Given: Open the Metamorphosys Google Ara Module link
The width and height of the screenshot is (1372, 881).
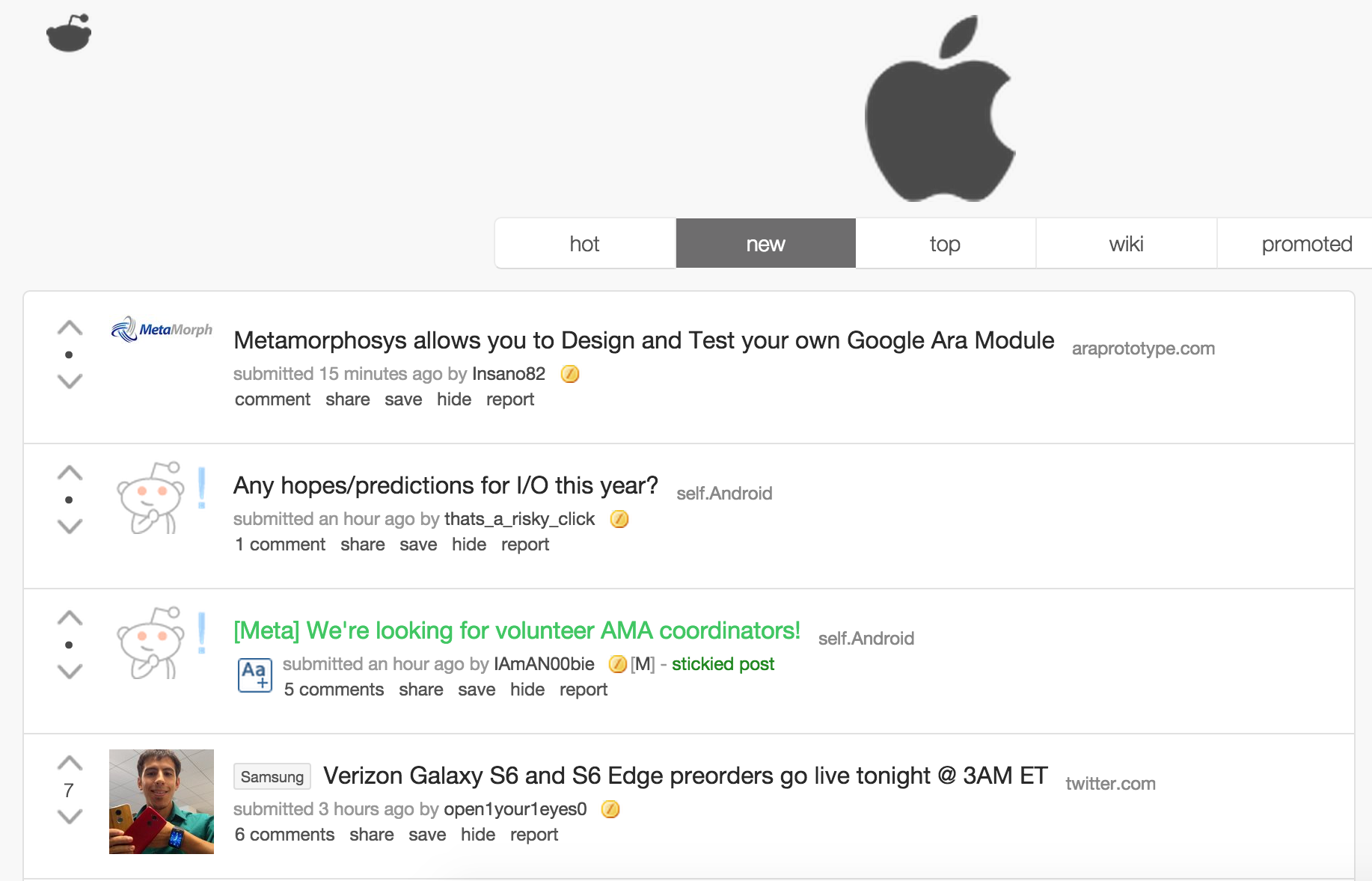Looking at the screenshot, I should pos(643,340).
